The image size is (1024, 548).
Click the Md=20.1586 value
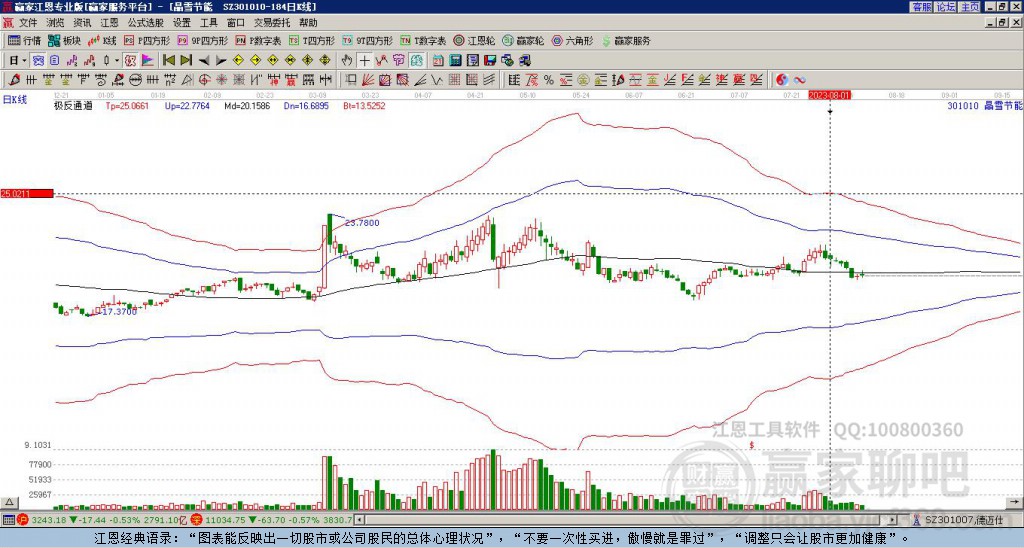coord(247,105)
